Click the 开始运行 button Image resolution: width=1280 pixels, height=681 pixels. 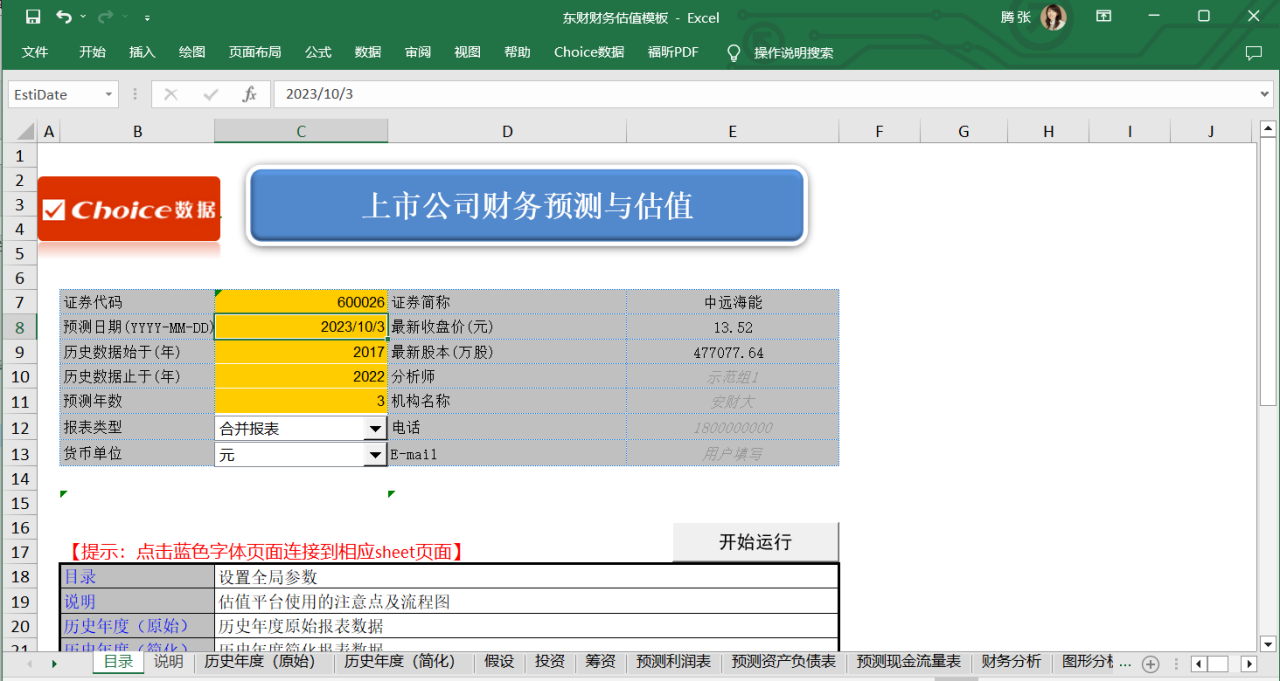point(755,542)
